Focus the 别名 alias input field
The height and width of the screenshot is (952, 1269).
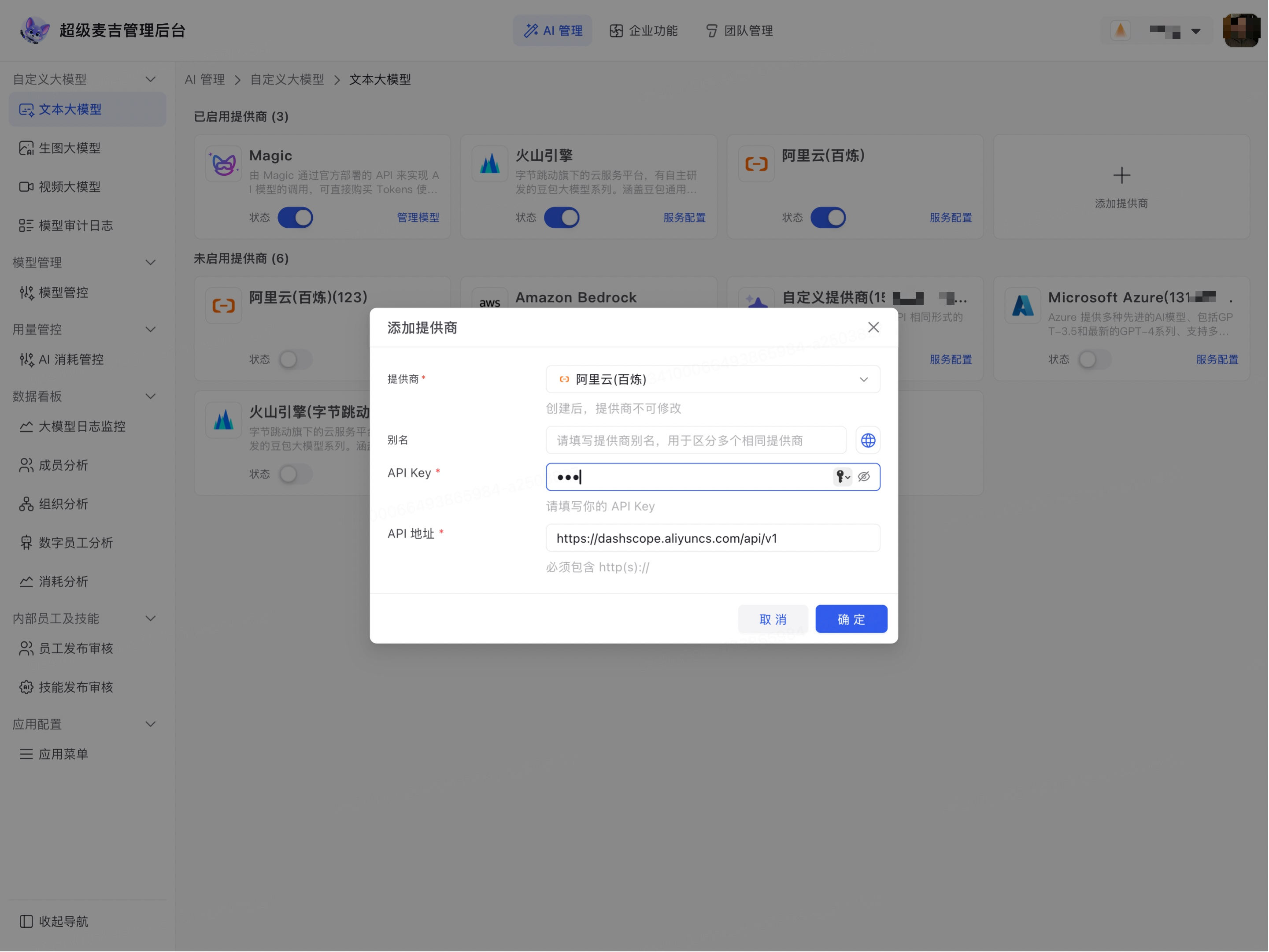(696, 440)
